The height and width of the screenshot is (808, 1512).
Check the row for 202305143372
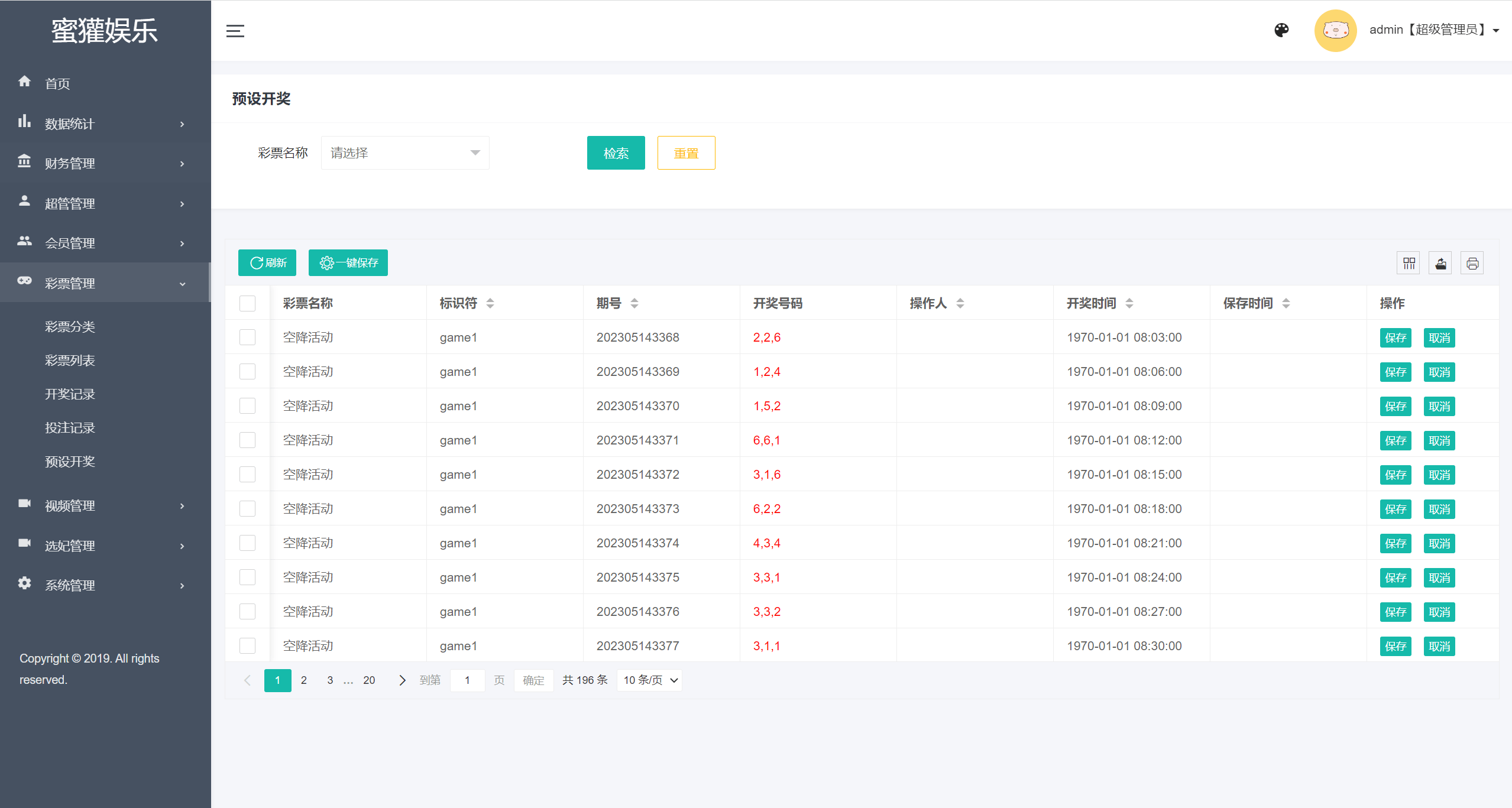point(247,475)
